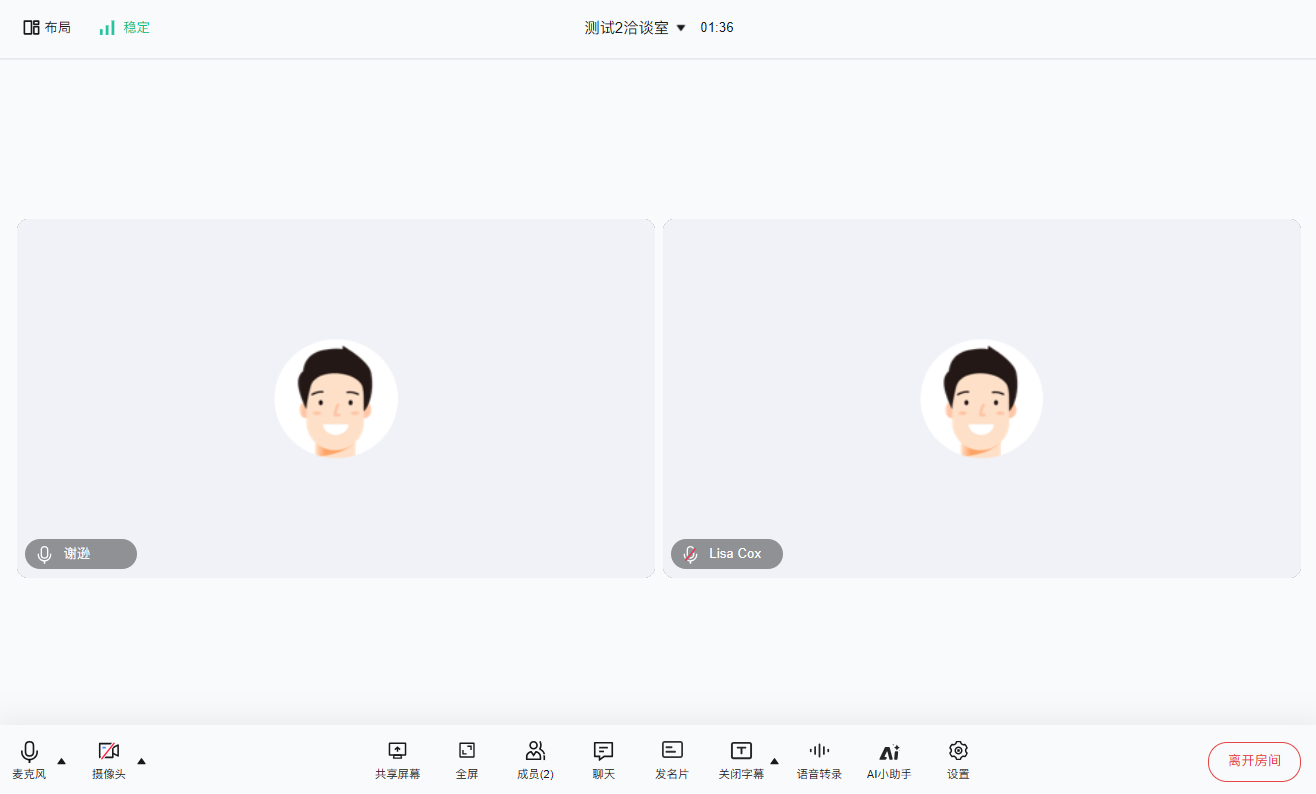Expand microphone options arrow

(x=62, y=761)
